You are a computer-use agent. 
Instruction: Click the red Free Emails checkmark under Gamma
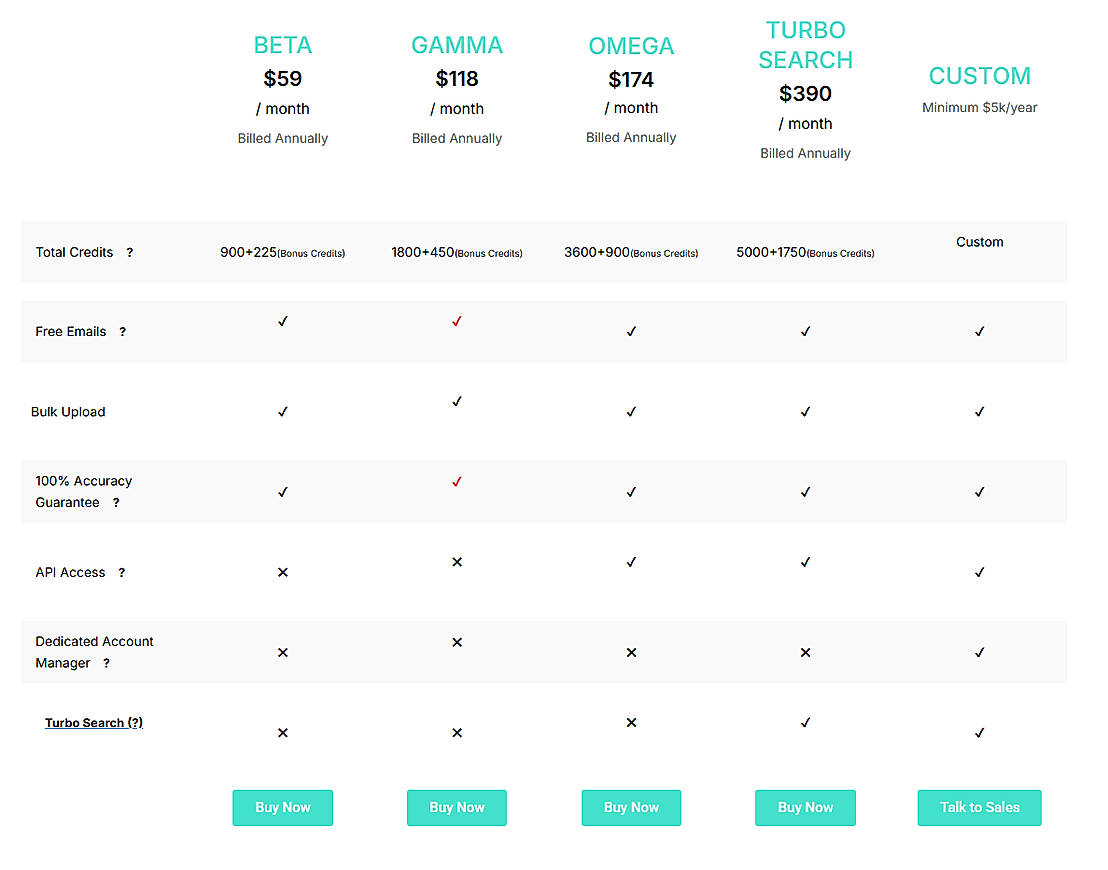[x=457, y=322]
